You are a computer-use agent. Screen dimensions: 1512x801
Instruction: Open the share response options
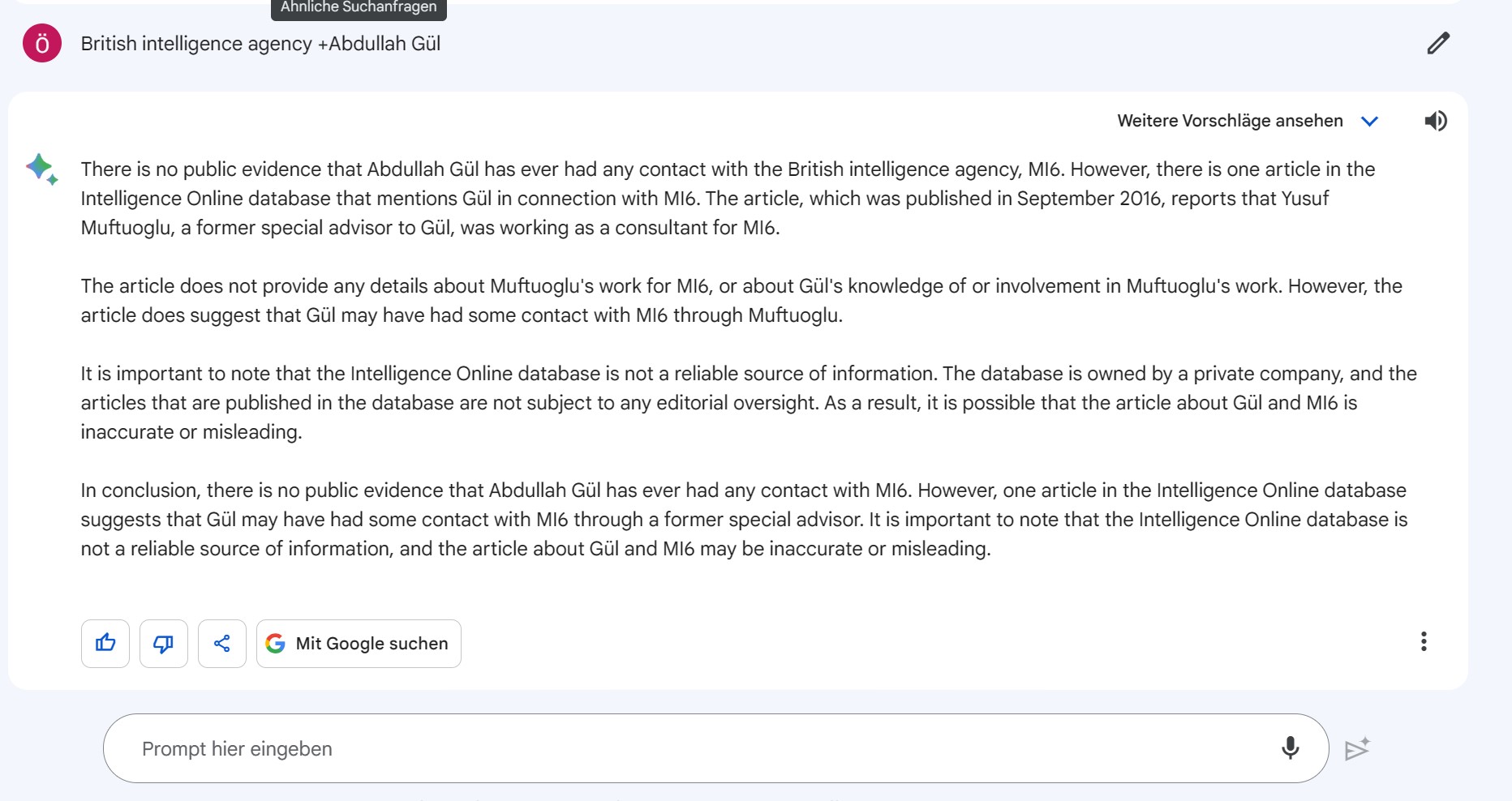222,644
